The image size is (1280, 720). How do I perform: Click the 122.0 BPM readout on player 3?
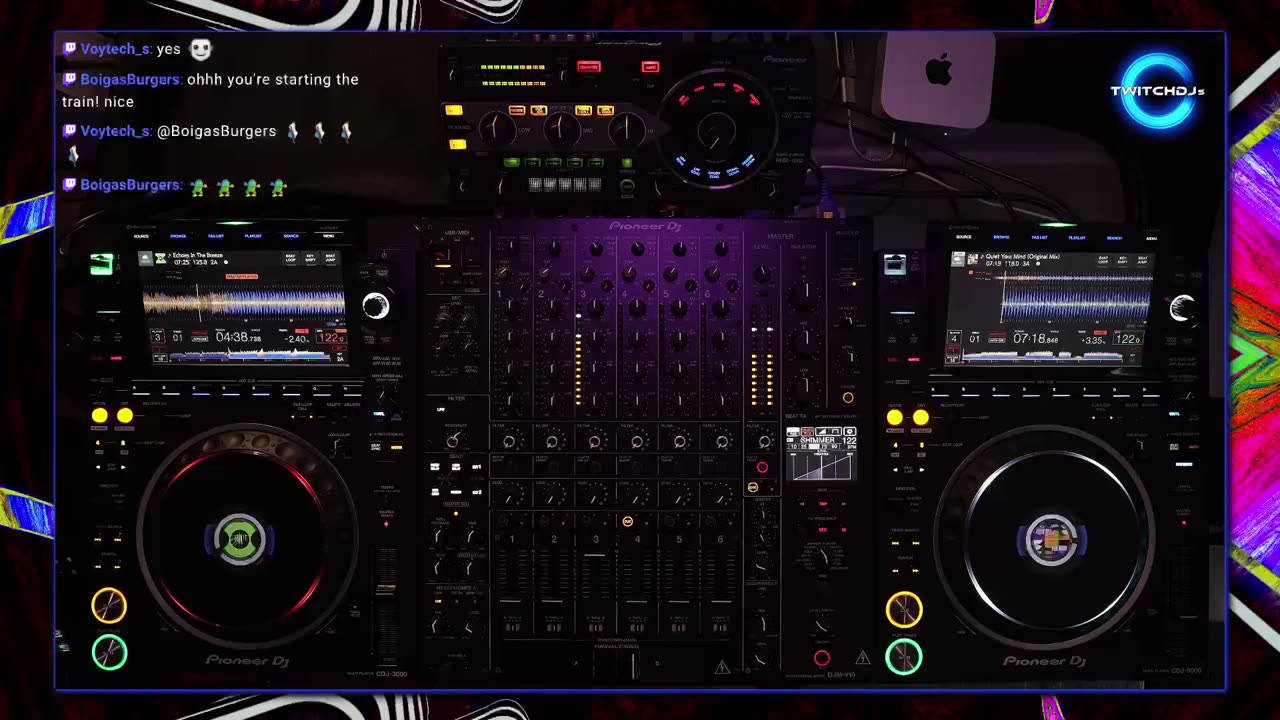[x=330, y=338]
